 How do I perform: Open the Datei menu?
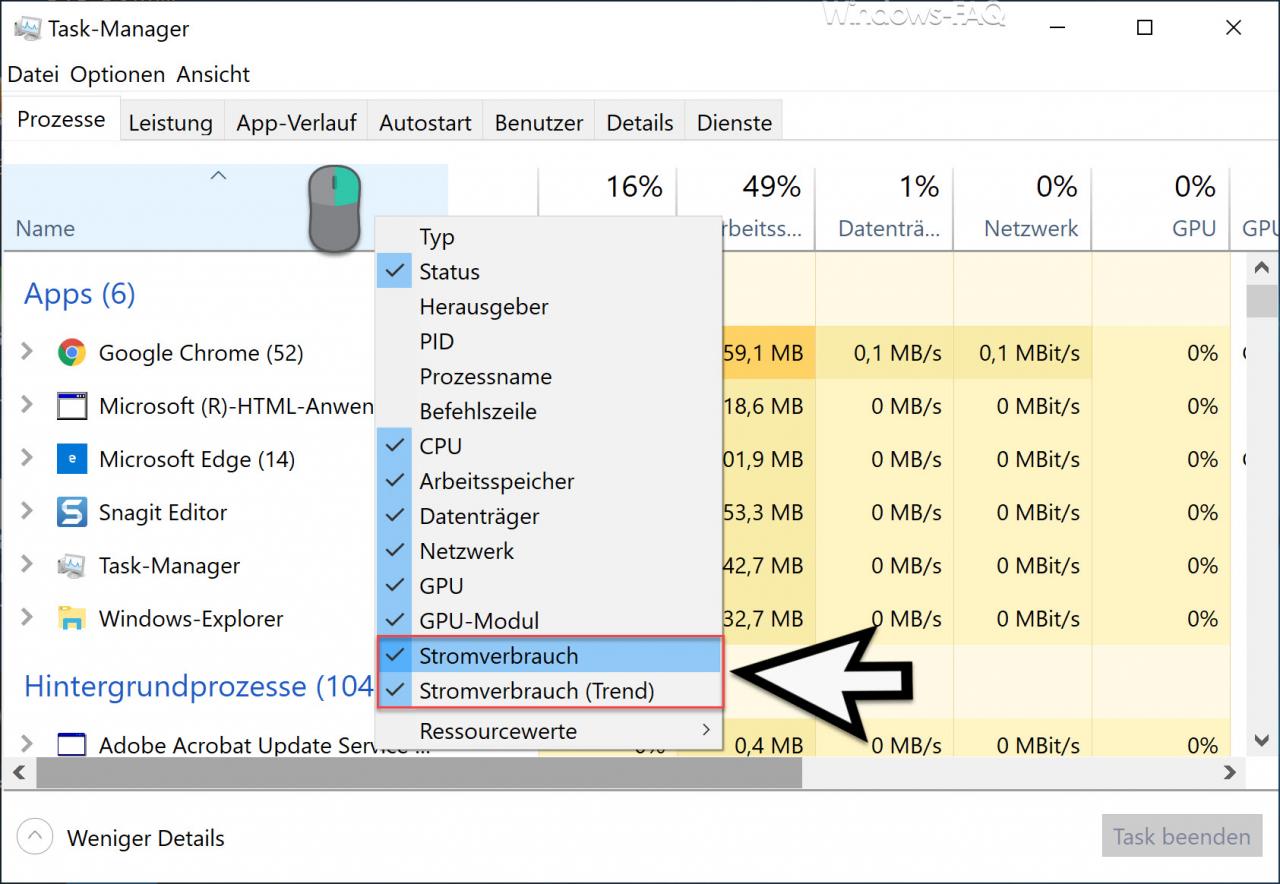pos(33,74)
